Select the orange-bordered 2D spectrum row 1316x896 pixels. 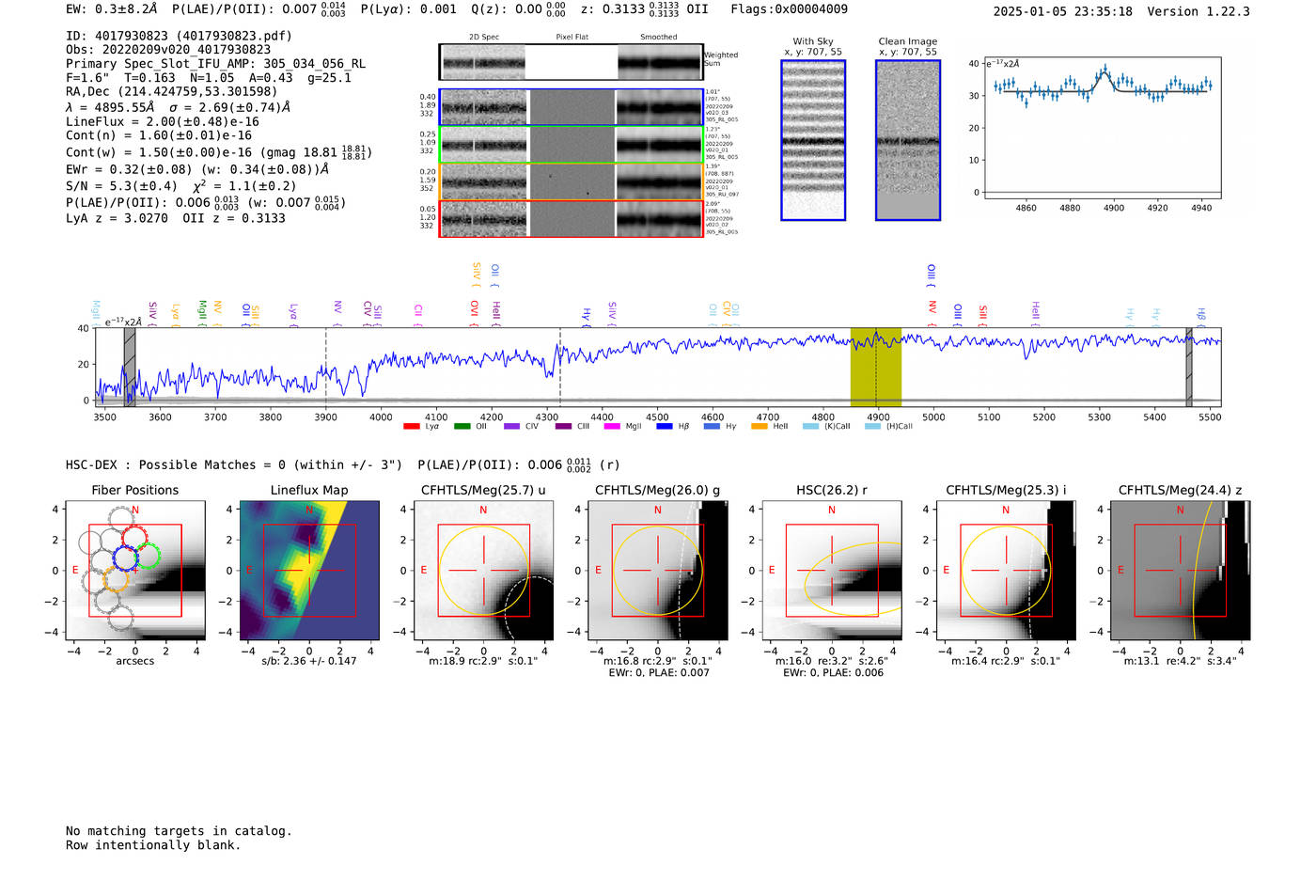tap(572, 181)
